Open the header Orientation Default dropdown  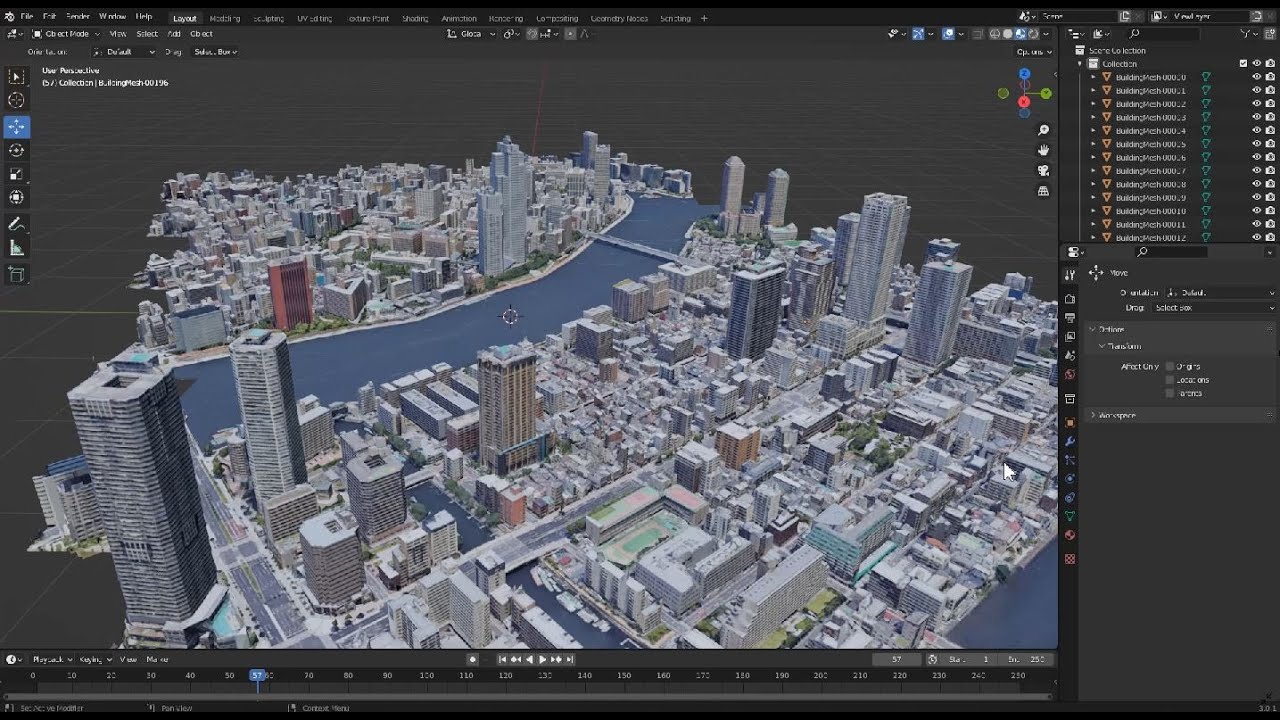pyautogui.click(x=123, y=51)
